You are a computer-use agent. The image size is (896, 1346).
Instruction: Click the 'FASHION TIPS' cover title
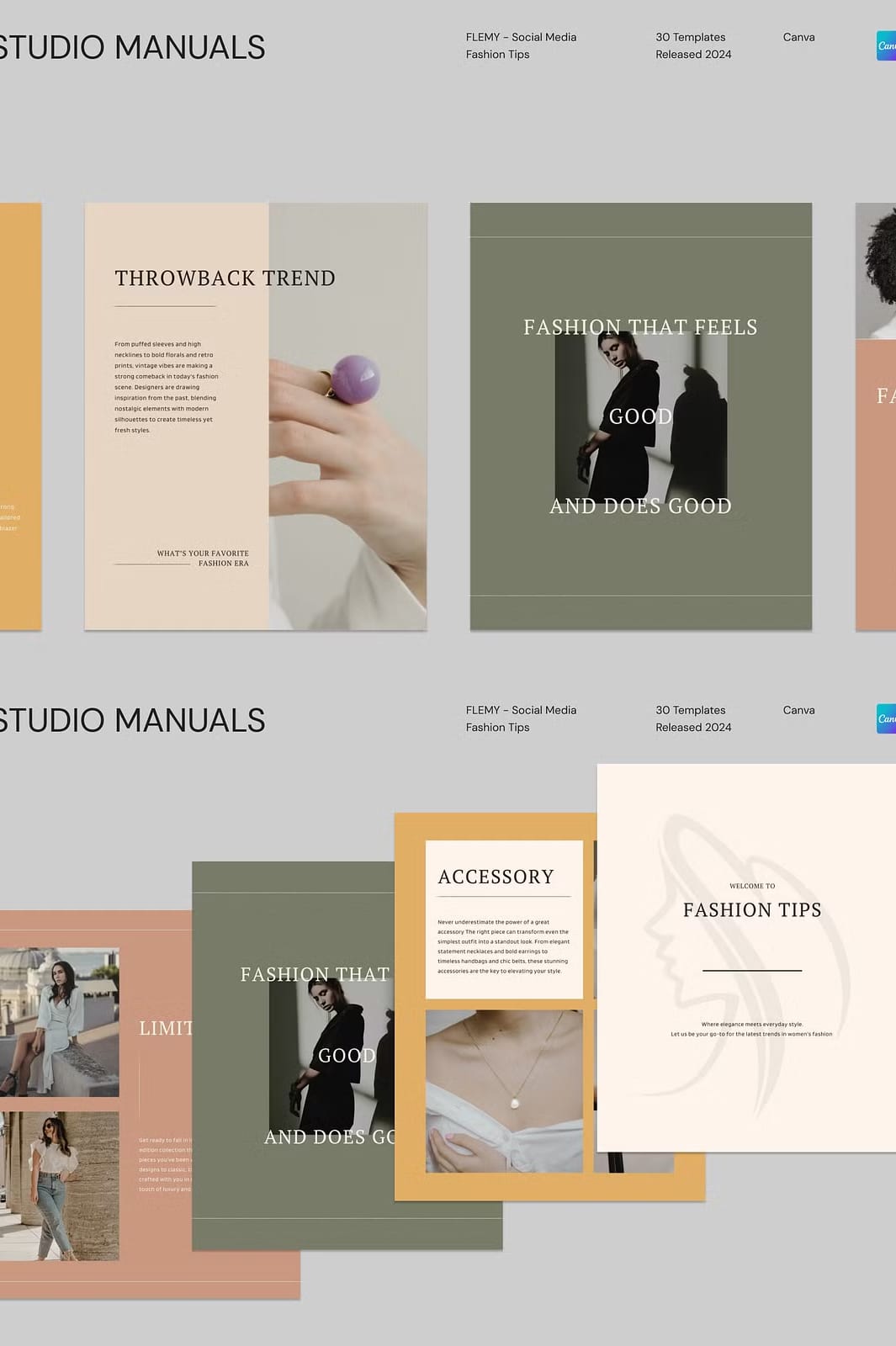752,910
